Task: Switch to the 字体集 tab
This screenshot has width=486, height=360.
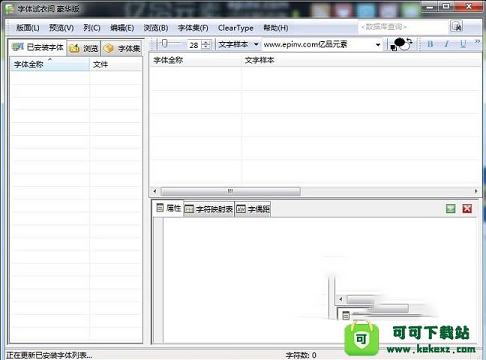Action: [122, 49]
